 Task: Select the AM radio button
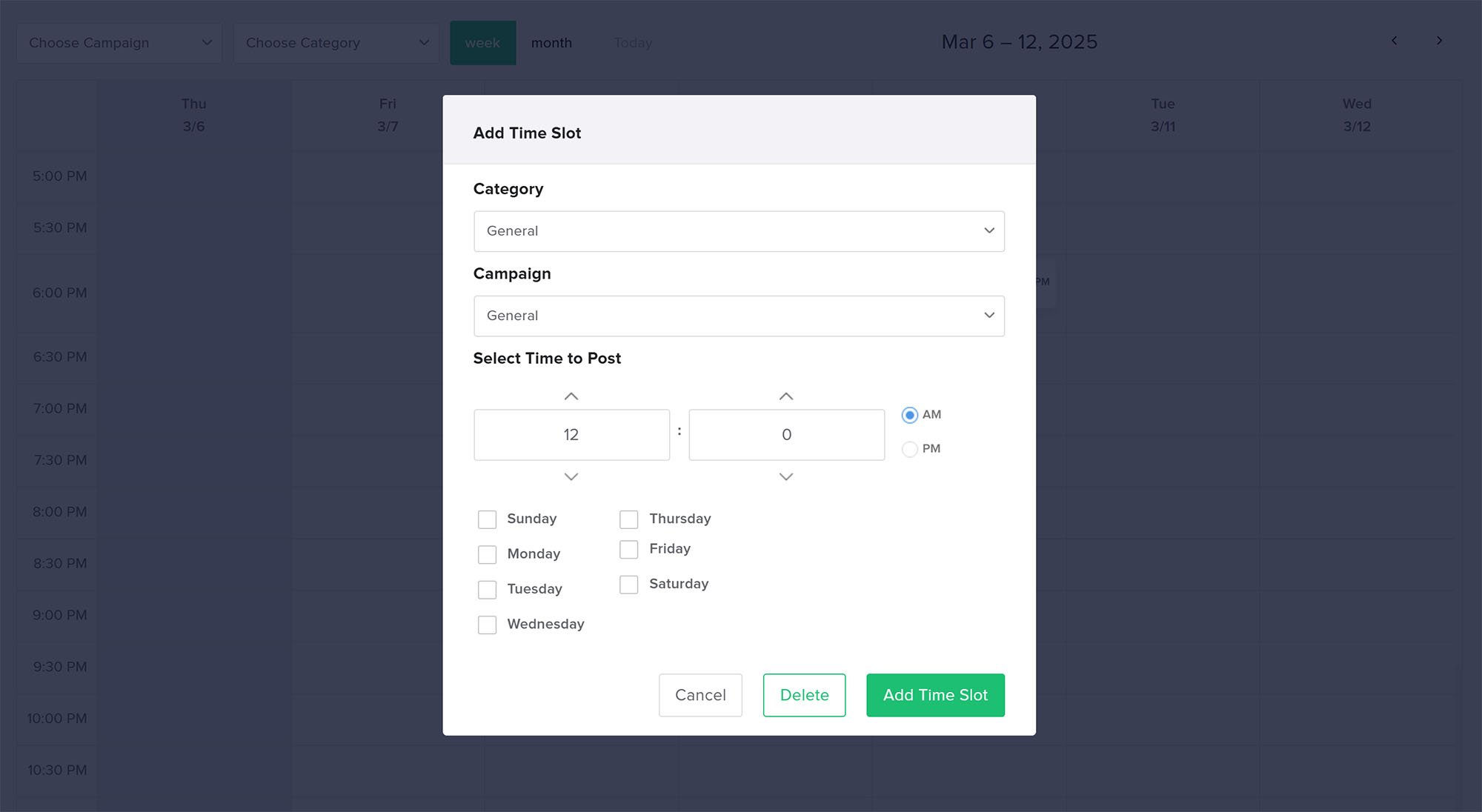[x=909, y=415]
